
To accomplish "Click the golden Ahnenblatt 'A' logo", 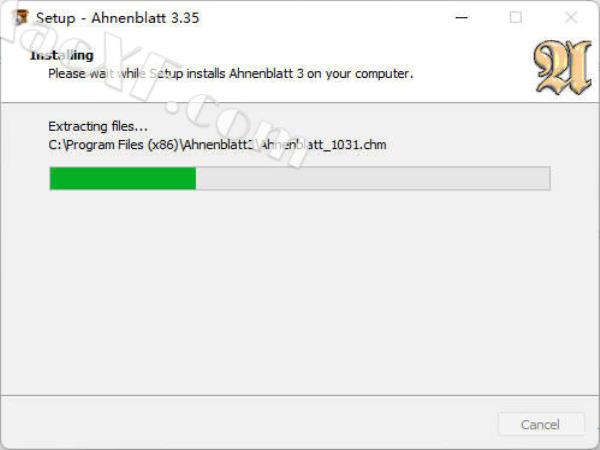I will pyautogui.click(x=562, y=67).
